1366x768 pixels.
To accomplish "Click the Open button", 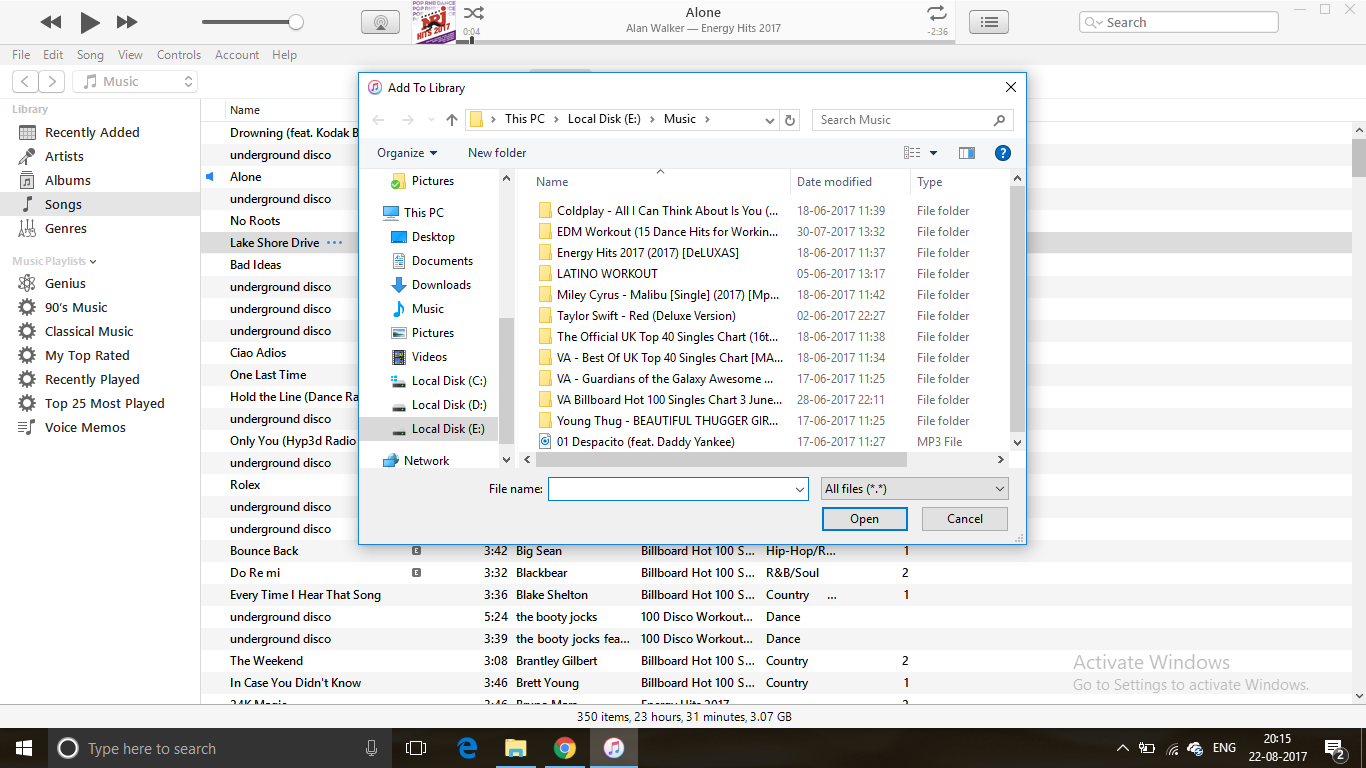I will (865, 519).
